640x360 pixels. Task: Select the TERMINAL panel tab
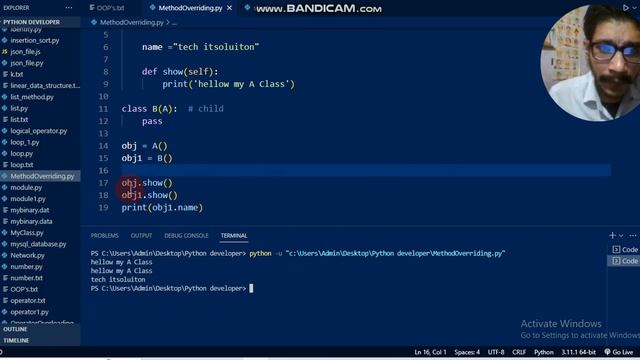point(234,236)
